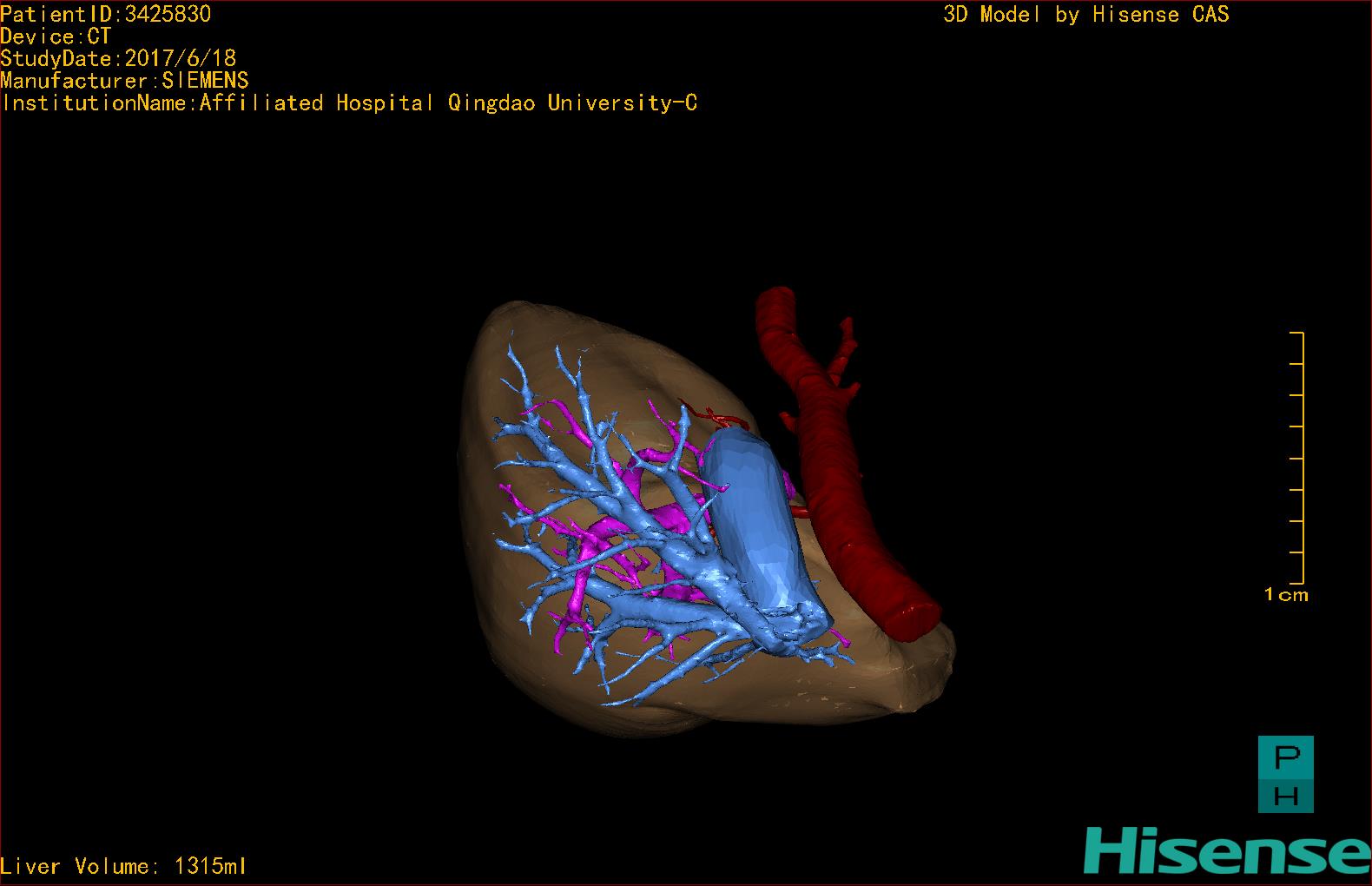Click the Device:CT label
The width and height of the screenshot is (1372, 886).
[56, 36]
